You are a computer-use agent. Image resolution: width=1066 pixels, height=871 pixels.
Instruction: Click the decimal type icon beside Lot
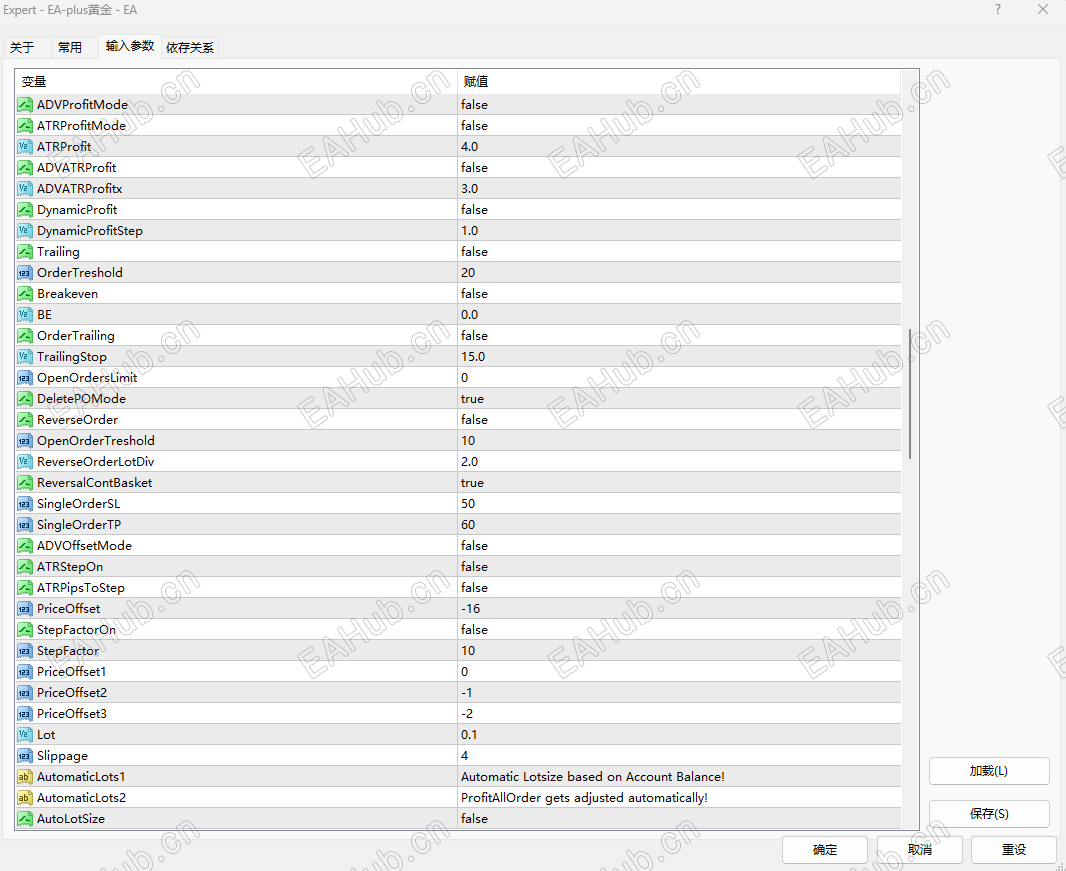point(25,734)
